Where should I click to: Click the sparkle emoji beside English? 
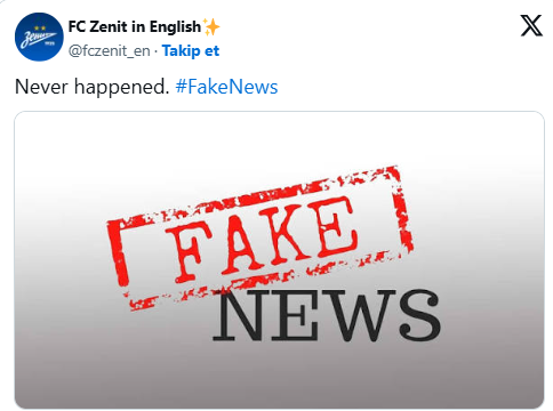(211, 27)
